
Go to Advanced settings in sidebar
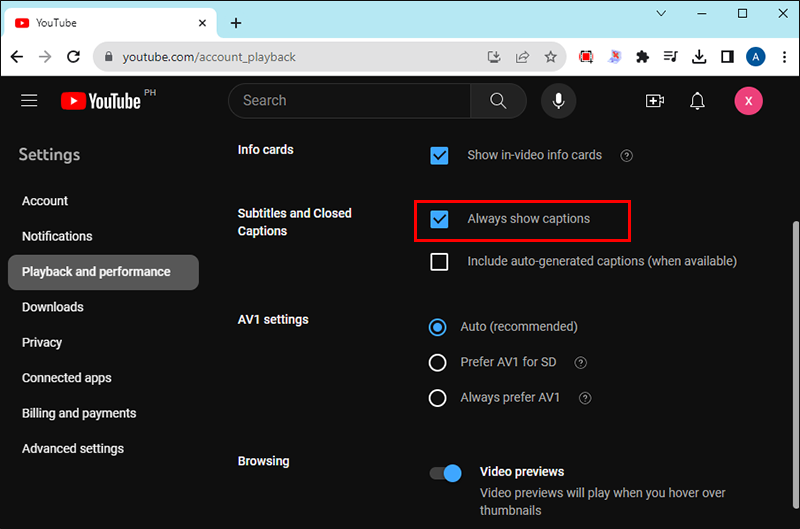[x=73, y=449]
